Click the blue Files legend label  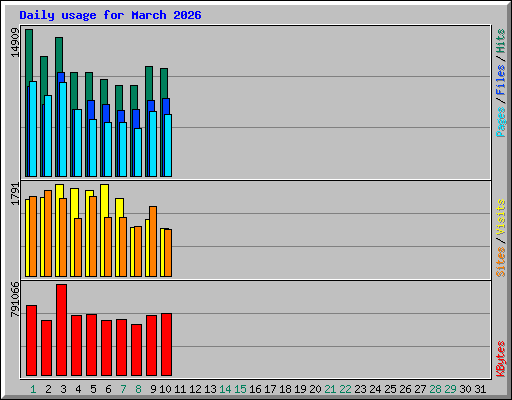pyautogui.click(x=501, y=80)
